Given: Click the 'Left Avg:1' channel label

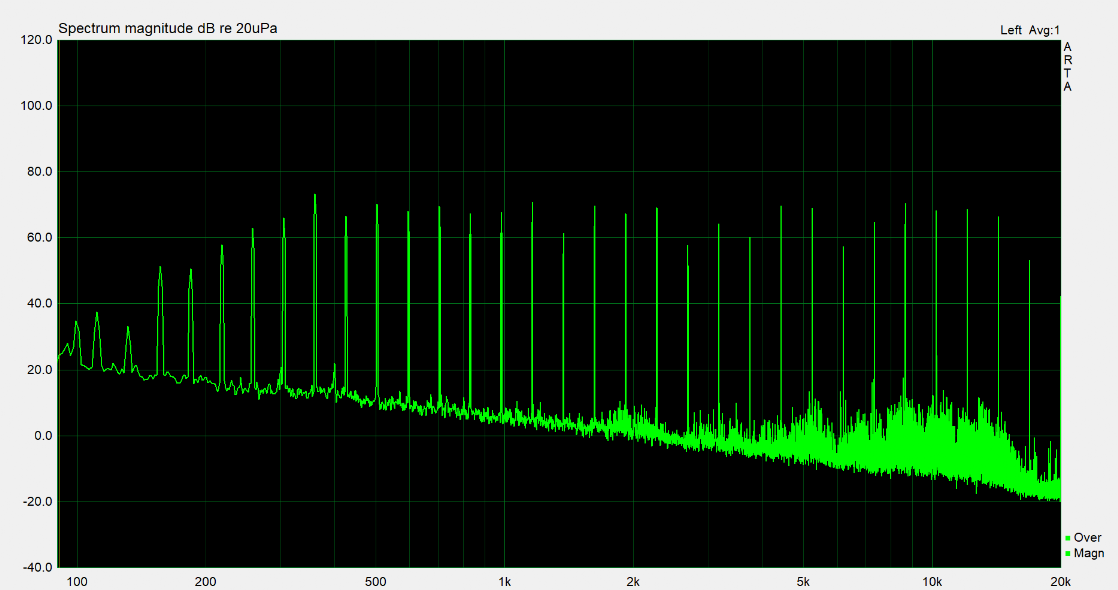Looking at the screenshot, I should [1030, 30].
